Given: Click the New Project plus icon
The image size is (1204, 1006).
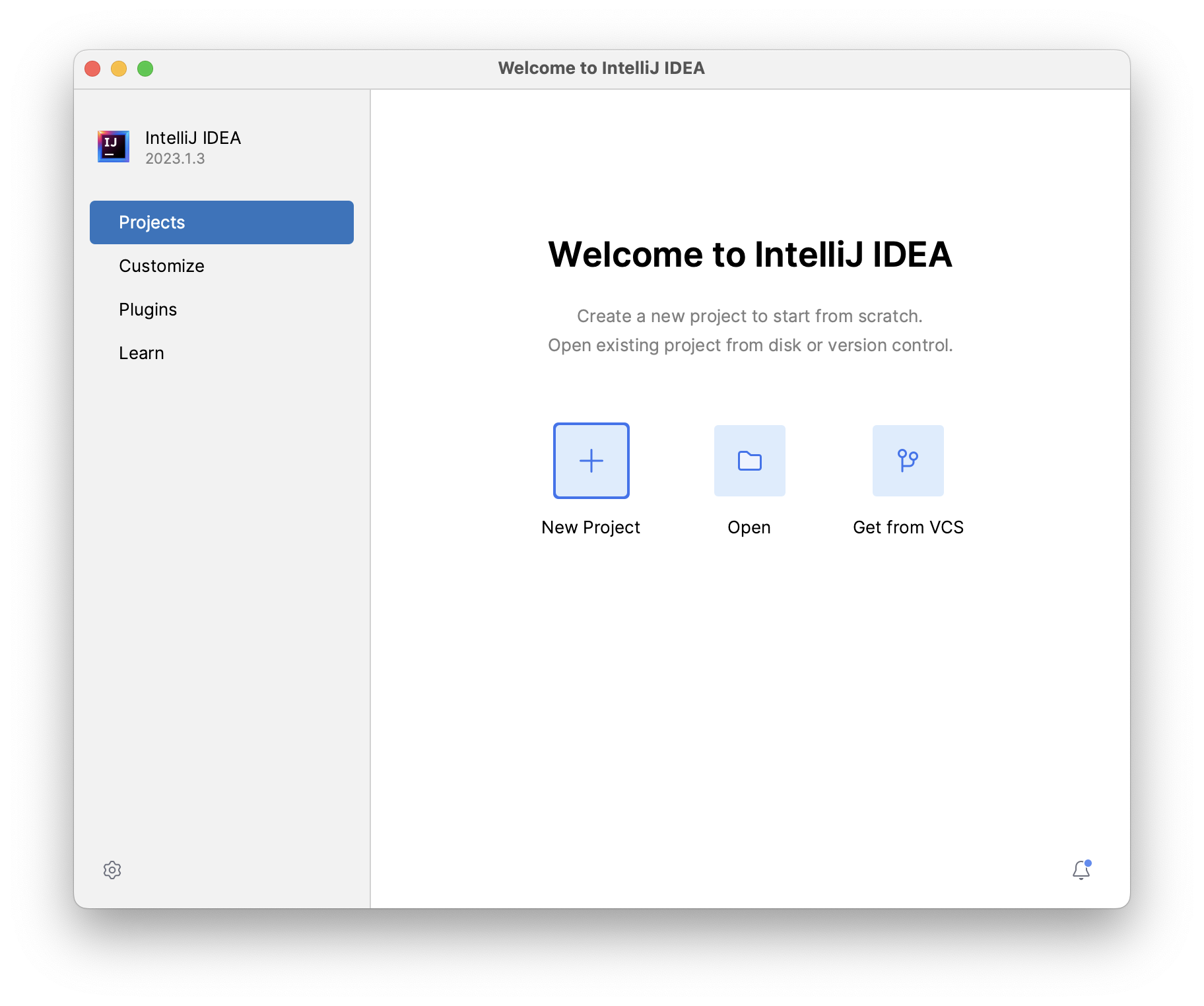Looking at the screenshot, I should 591,461.
